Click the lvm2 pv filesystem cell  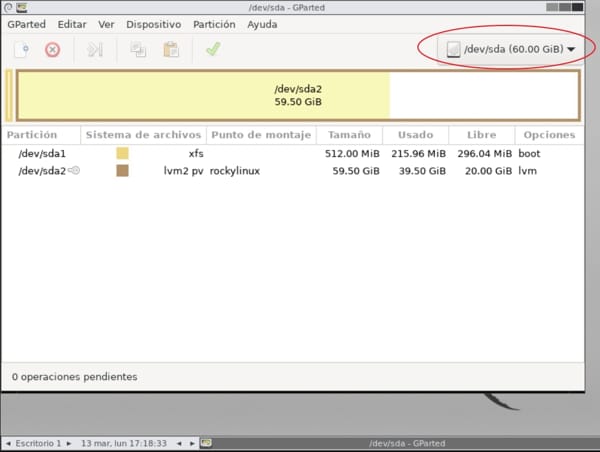(x=183, y=171)
